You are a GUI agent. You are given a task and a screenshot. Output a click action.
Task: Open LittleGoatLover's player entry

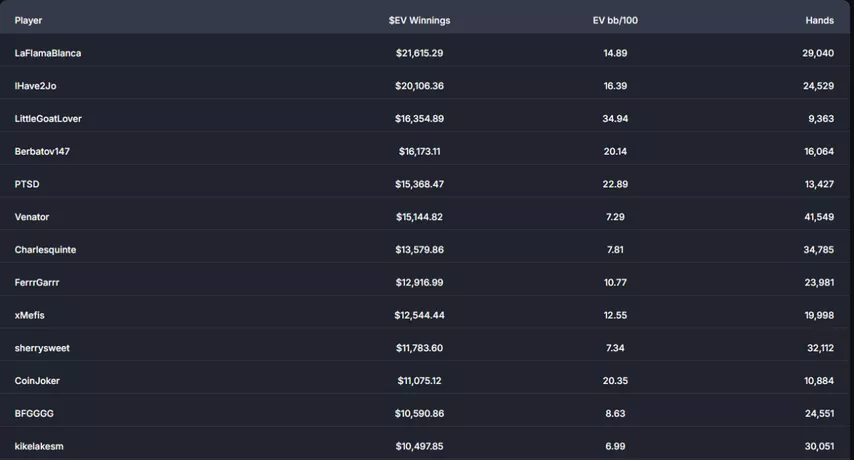[48, 119]
